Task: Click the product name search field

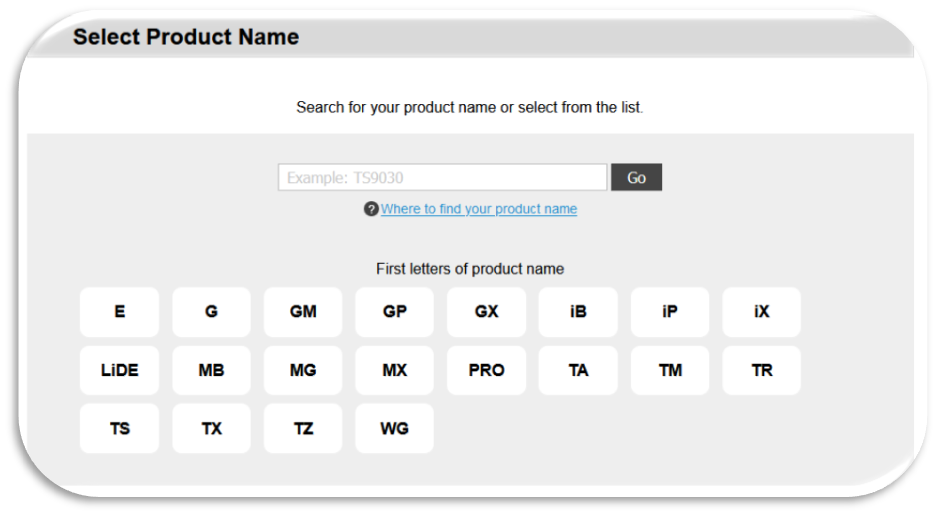Action: point(442,178)
